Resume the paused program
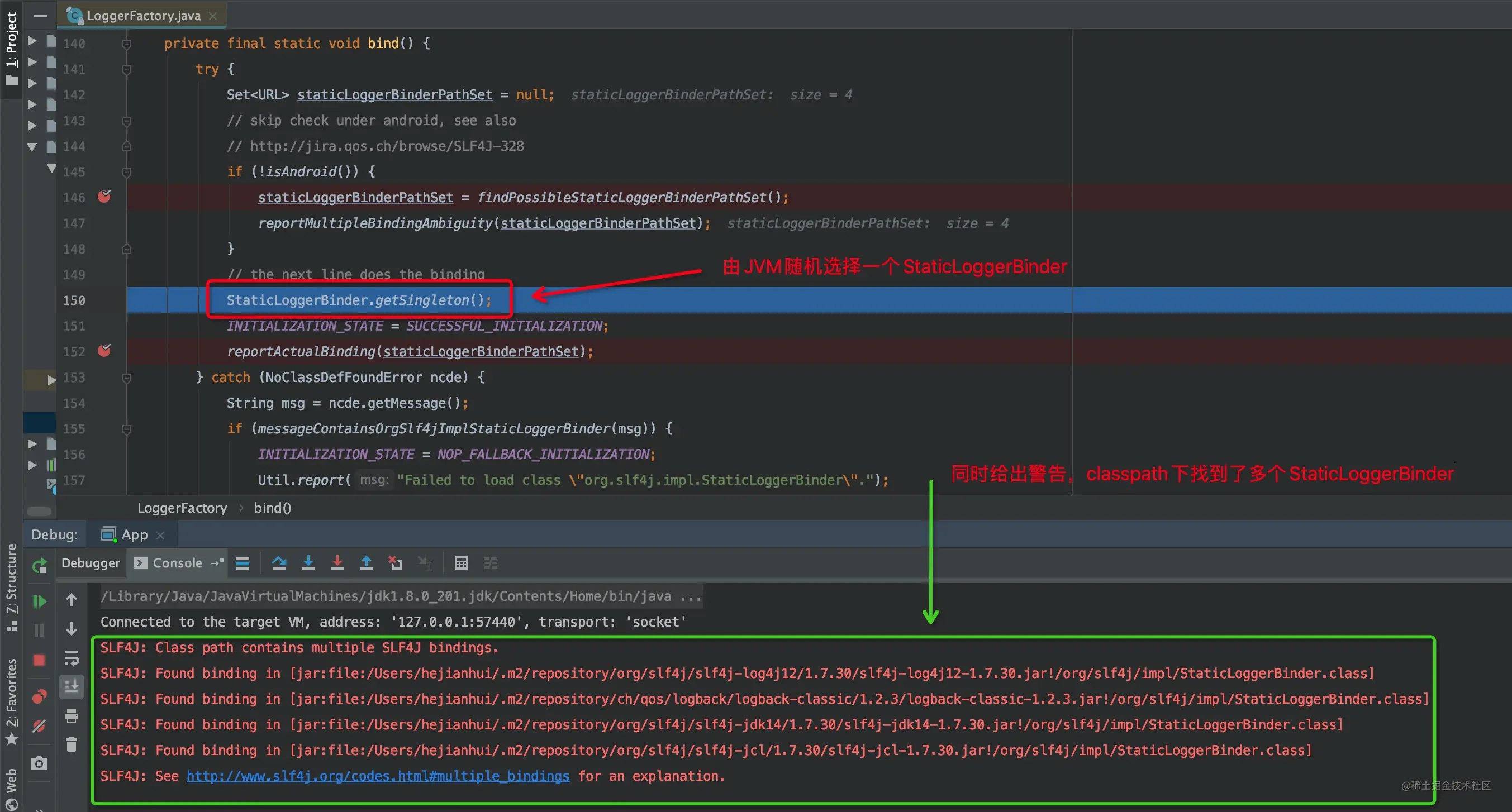1512x812 pixels. [39, 601]
